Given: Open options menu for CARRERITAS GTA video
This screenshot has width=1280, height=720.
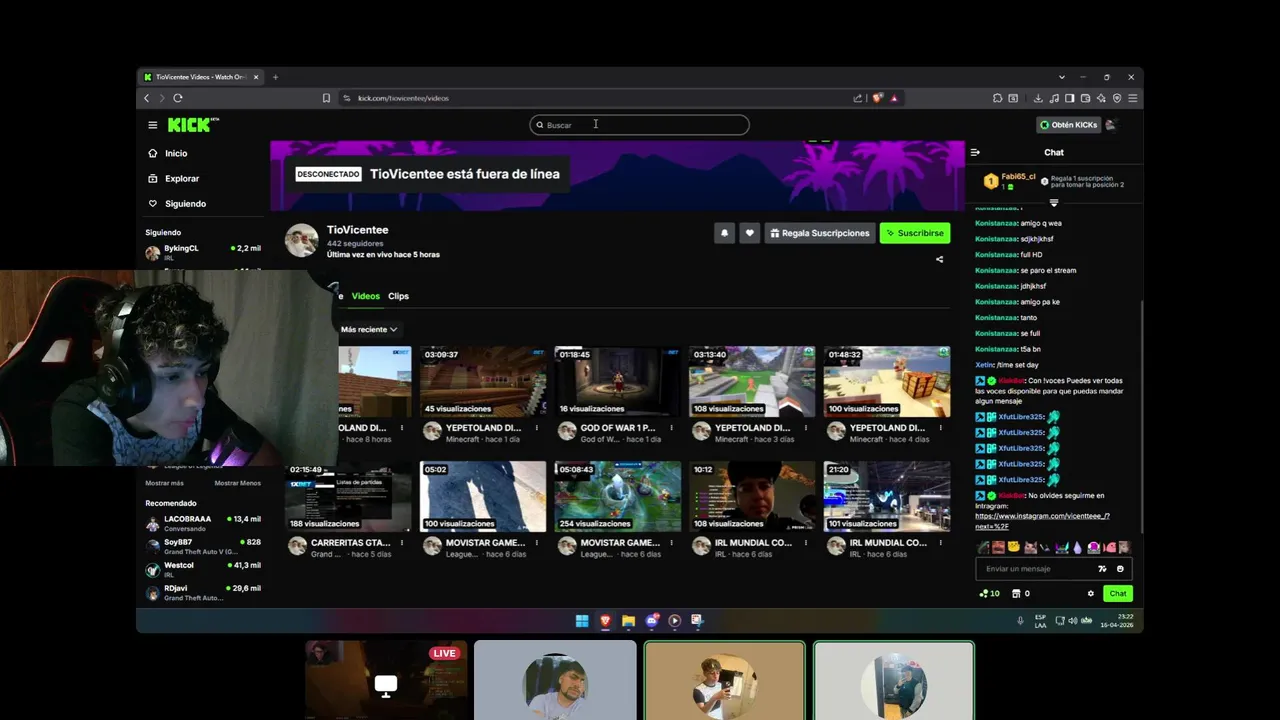Looking at the screenshot, I should coord(402,543).
